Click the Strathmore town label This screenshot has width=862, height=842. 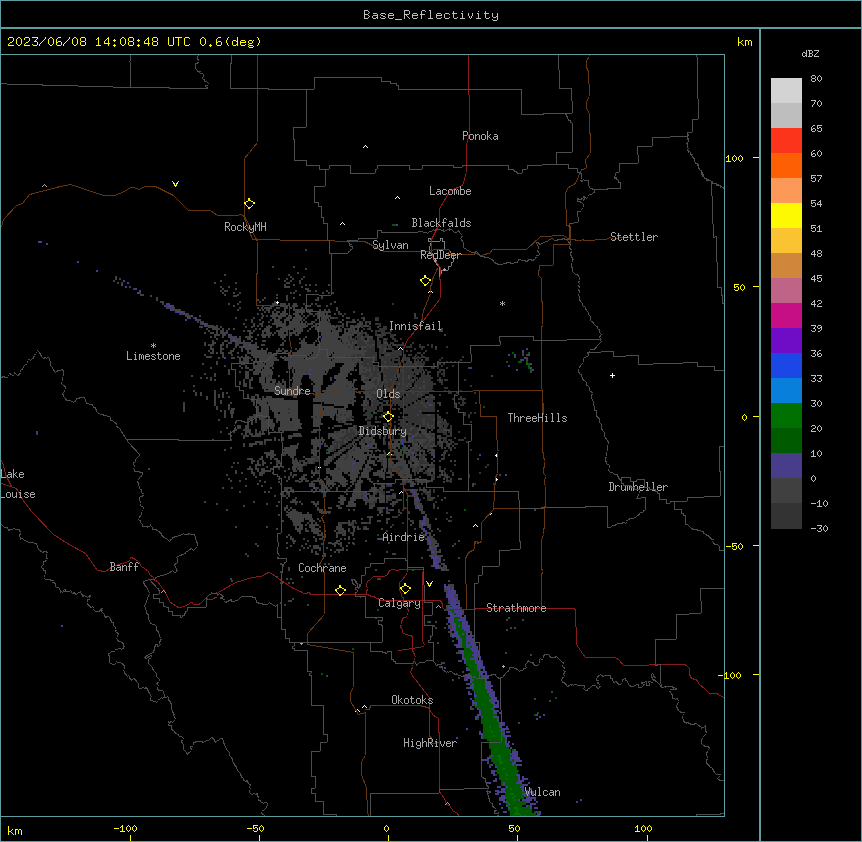coord(516,608)
